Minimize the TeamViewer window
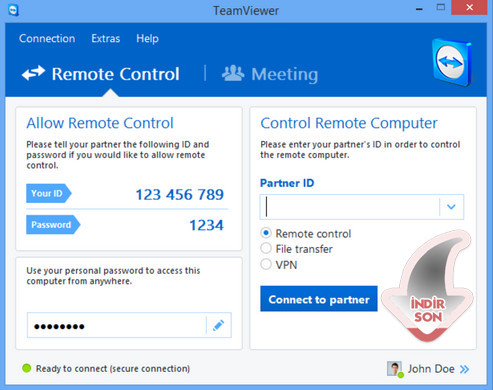 coord(419,8)
